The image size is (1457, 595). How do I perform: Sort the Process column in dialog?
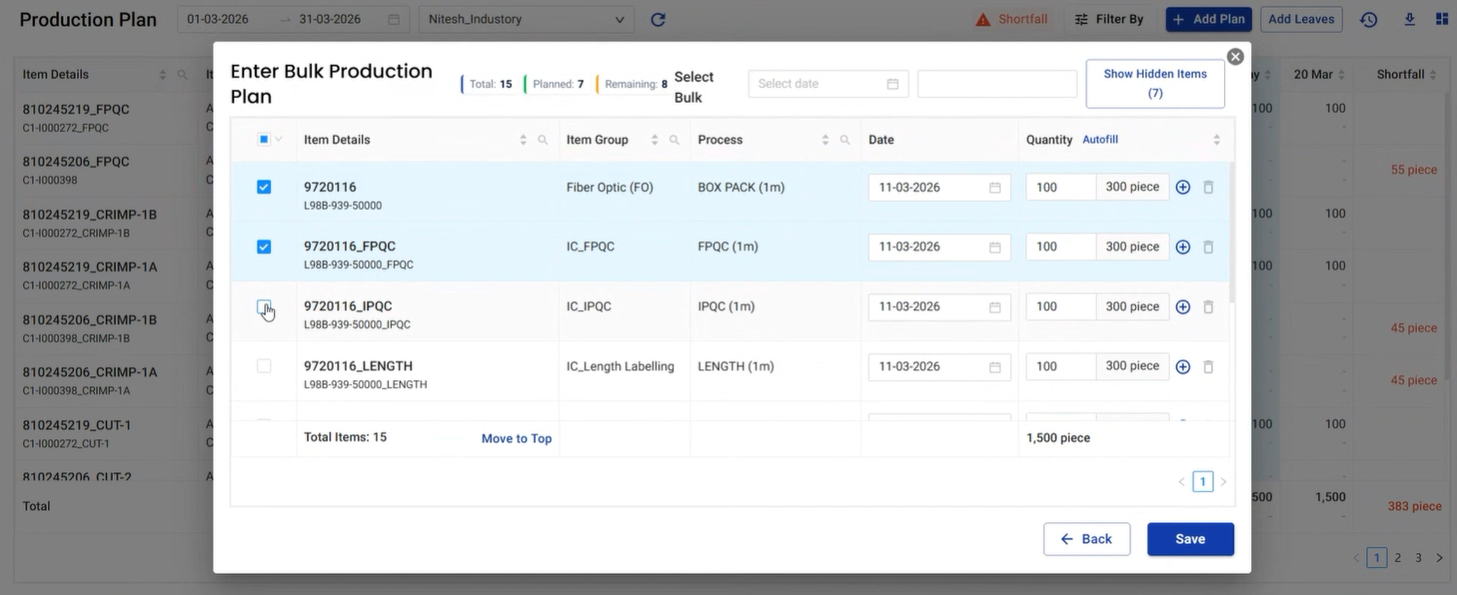(x=825, y=140)
